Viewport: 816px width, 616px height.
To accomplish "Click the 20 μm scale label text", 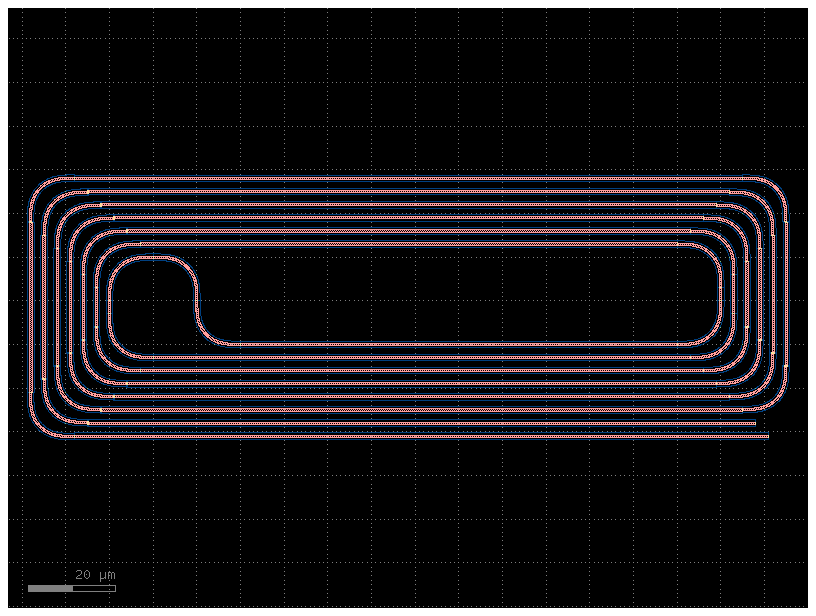I will click(96, 574).
